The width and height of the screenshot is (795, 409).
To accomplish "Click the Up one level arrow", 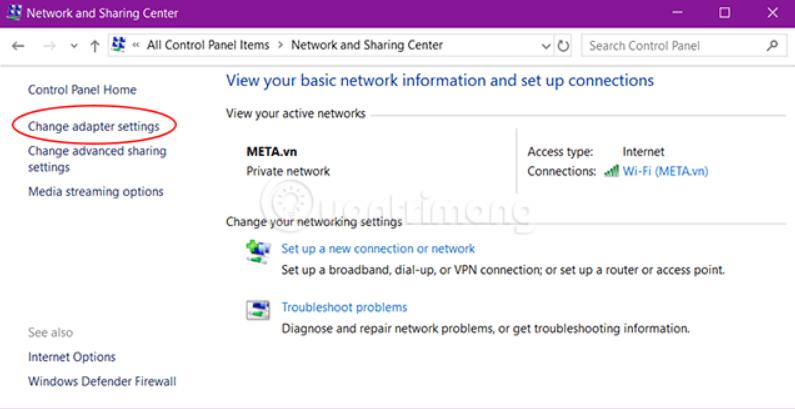I will [x=95, y=46].
